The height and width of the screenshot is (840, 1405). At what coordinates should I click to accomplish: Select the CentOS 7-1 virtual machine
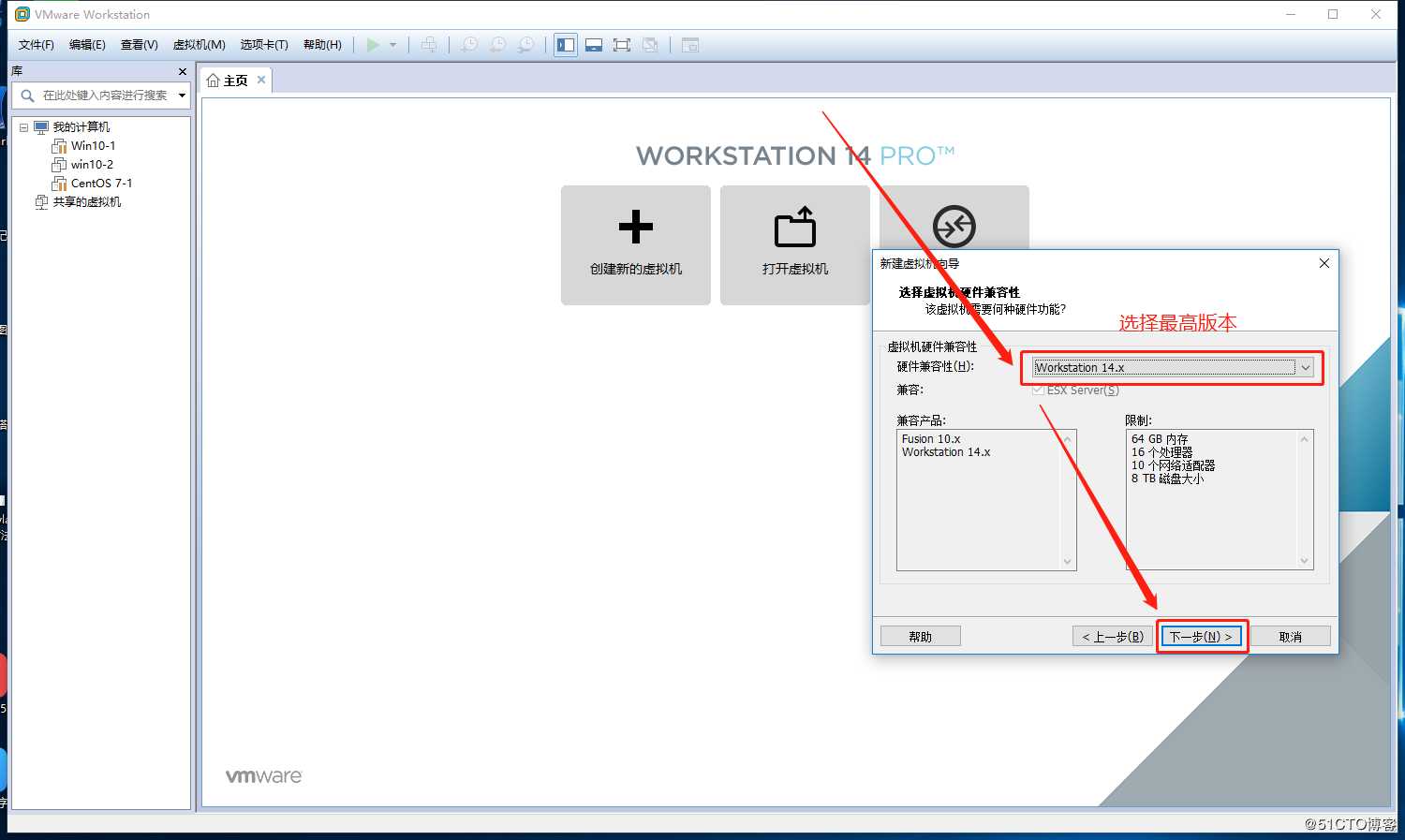pyautogui.click(x=101, y=184)
